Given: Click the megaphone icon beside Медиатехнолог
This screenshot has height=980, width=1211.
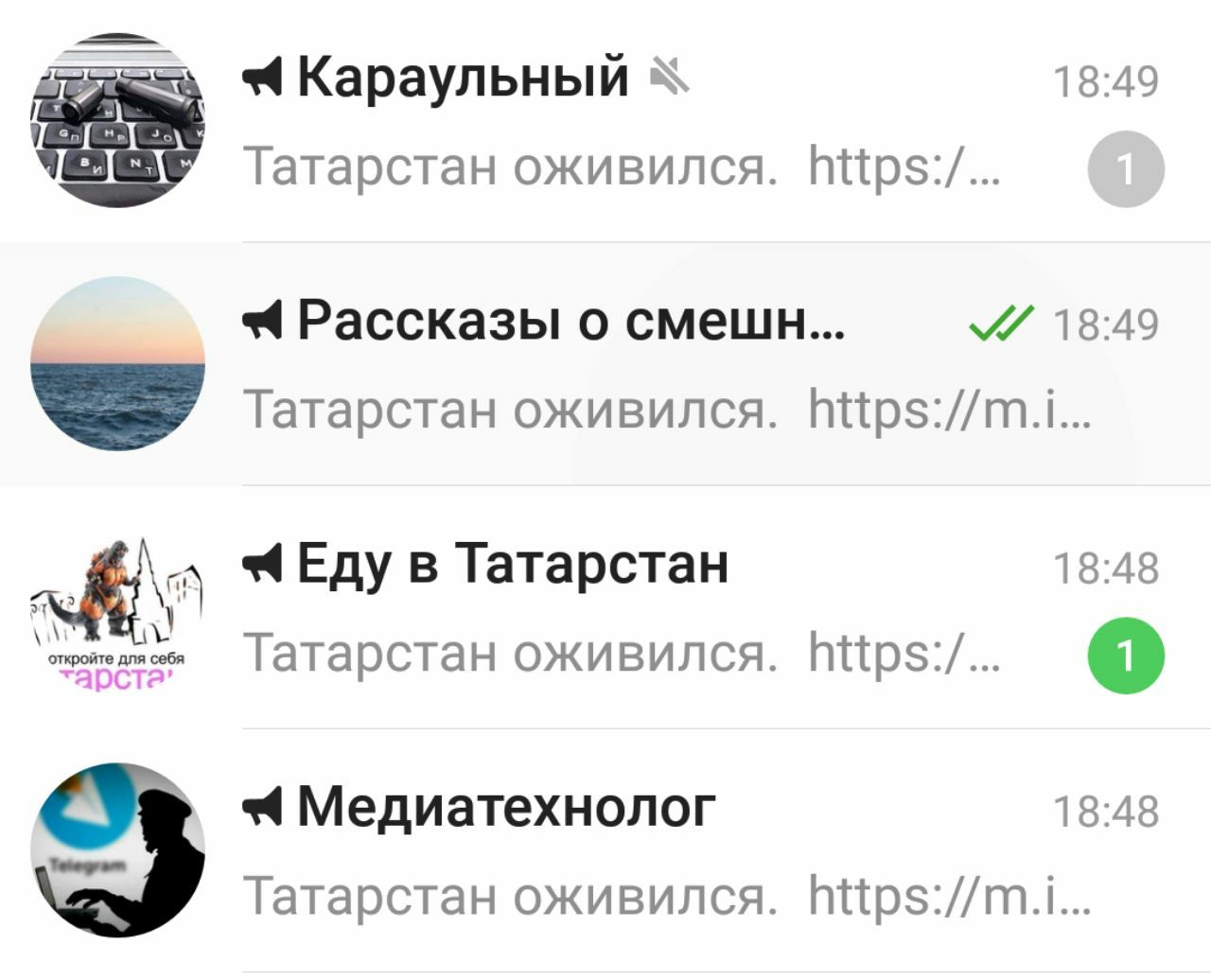Looking at the screenshot, I should [262, 808].
